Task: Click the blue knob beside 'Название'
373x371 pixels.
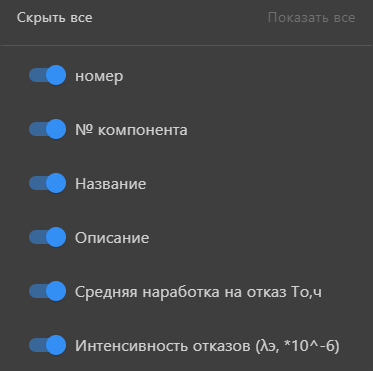Action: coord(56,183)
